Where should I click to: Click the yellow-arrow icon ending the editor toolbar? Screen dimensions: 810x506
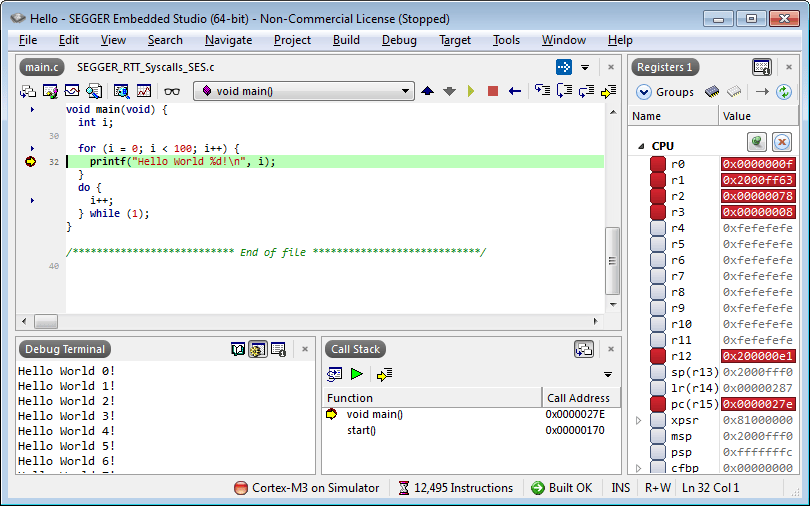pyautogui.click(x=609, y=91)
